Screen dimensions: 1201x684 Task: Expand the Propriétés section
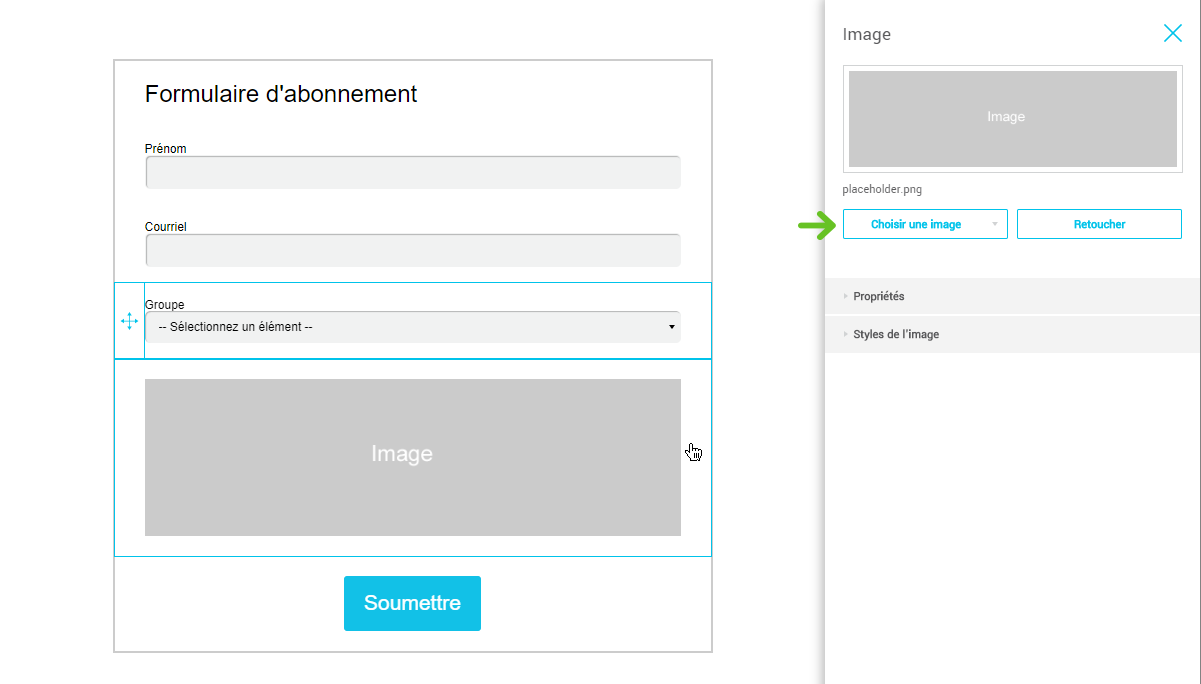[879, 297]
